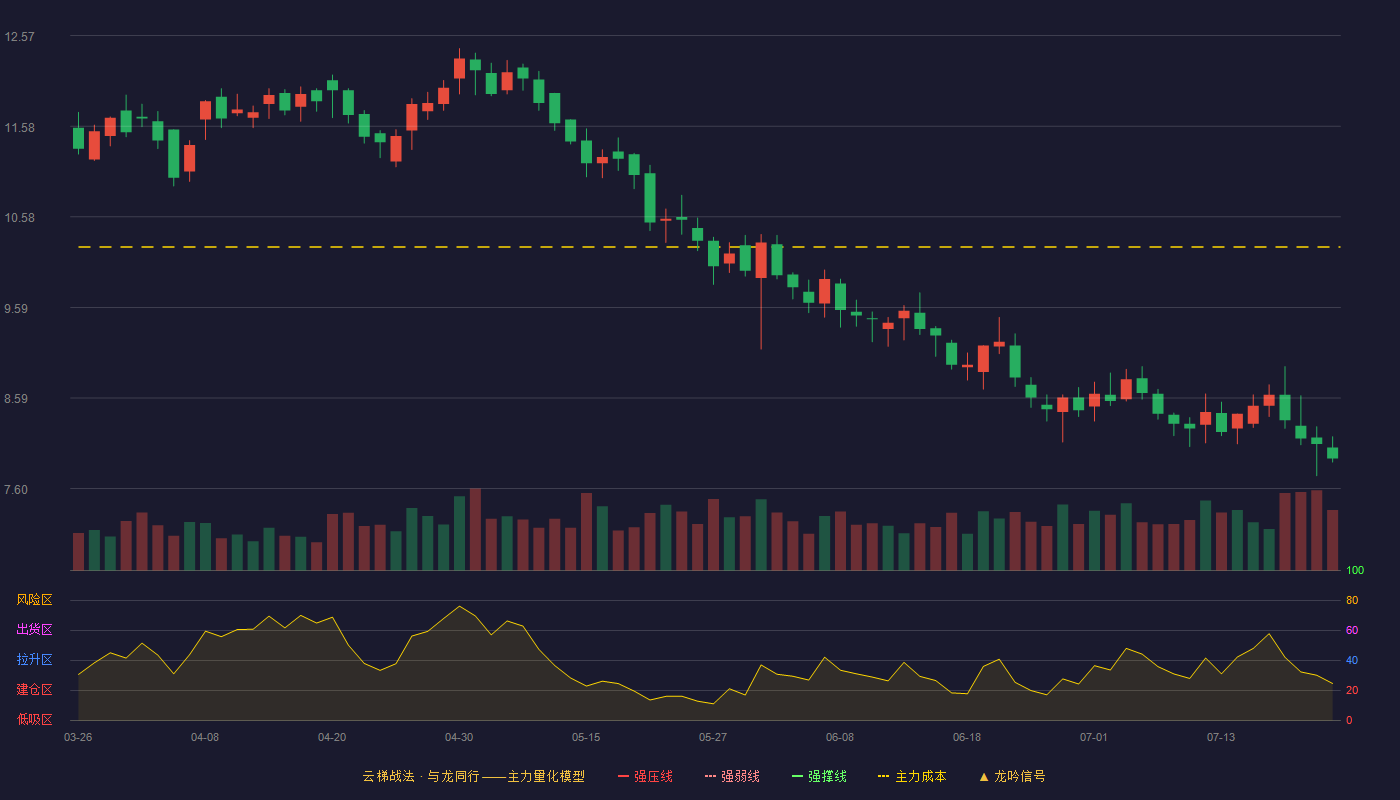
Task: Toggle the 强弱线 legend entry
Action: pos(732,776)
